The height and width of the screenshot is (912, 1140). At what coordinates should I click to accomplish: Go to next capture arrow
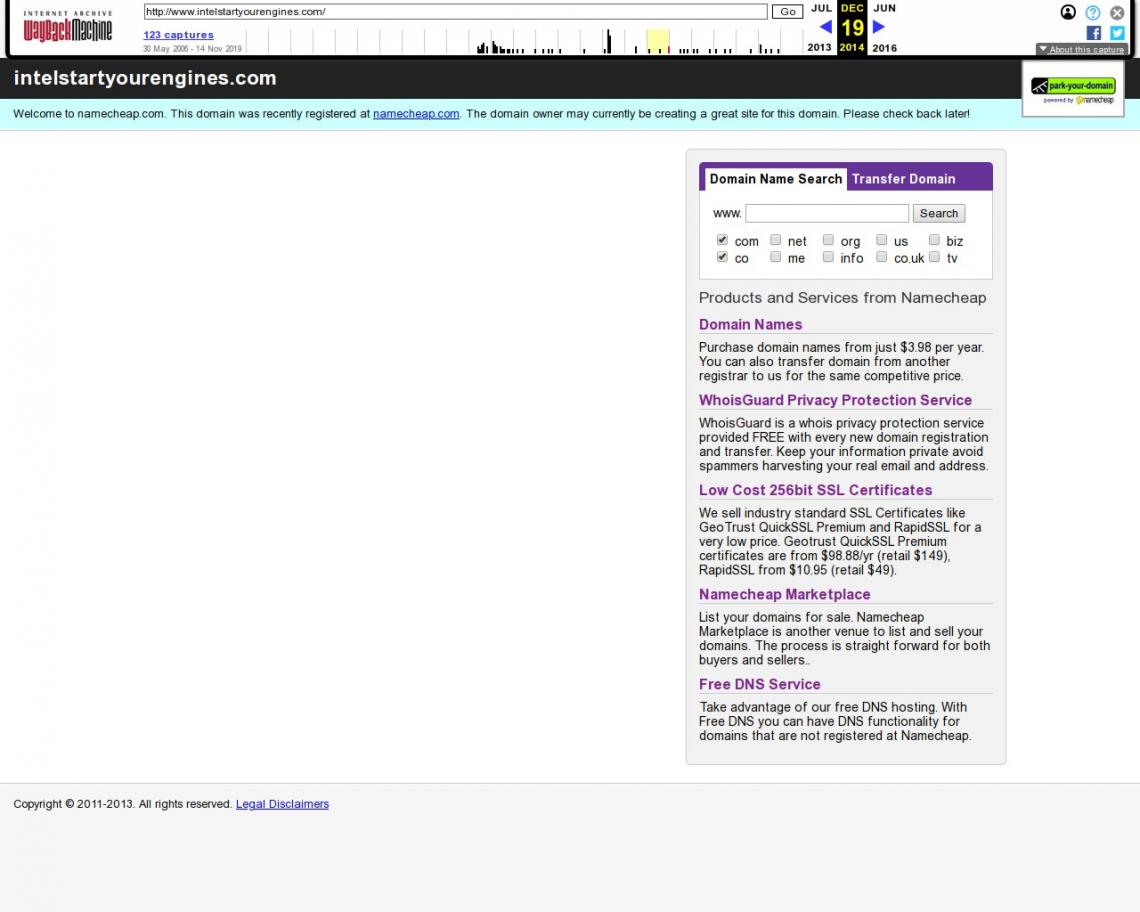point(879,27)
